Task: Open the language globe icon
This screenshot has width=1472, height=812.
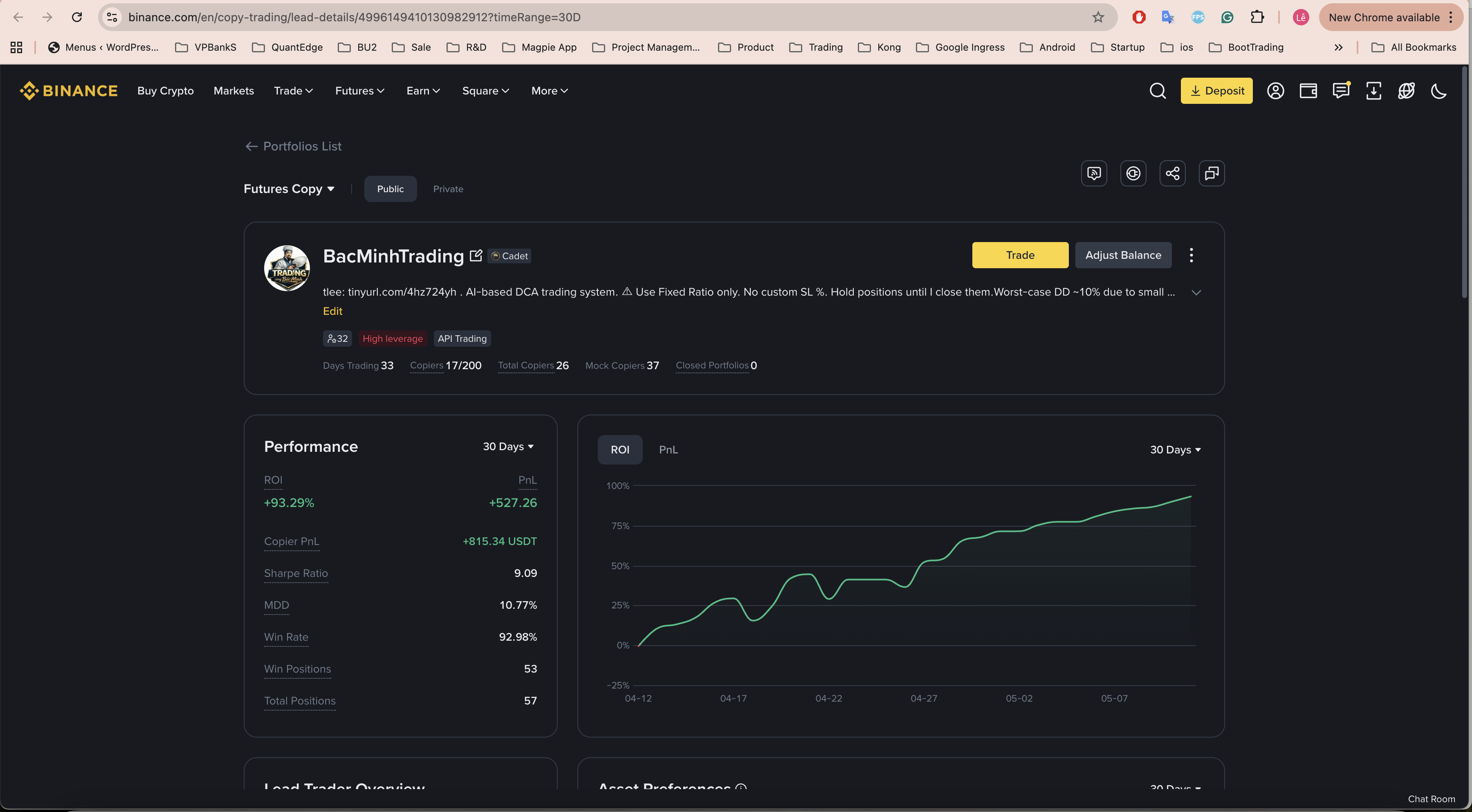Action: click(x=1406, y=91)
